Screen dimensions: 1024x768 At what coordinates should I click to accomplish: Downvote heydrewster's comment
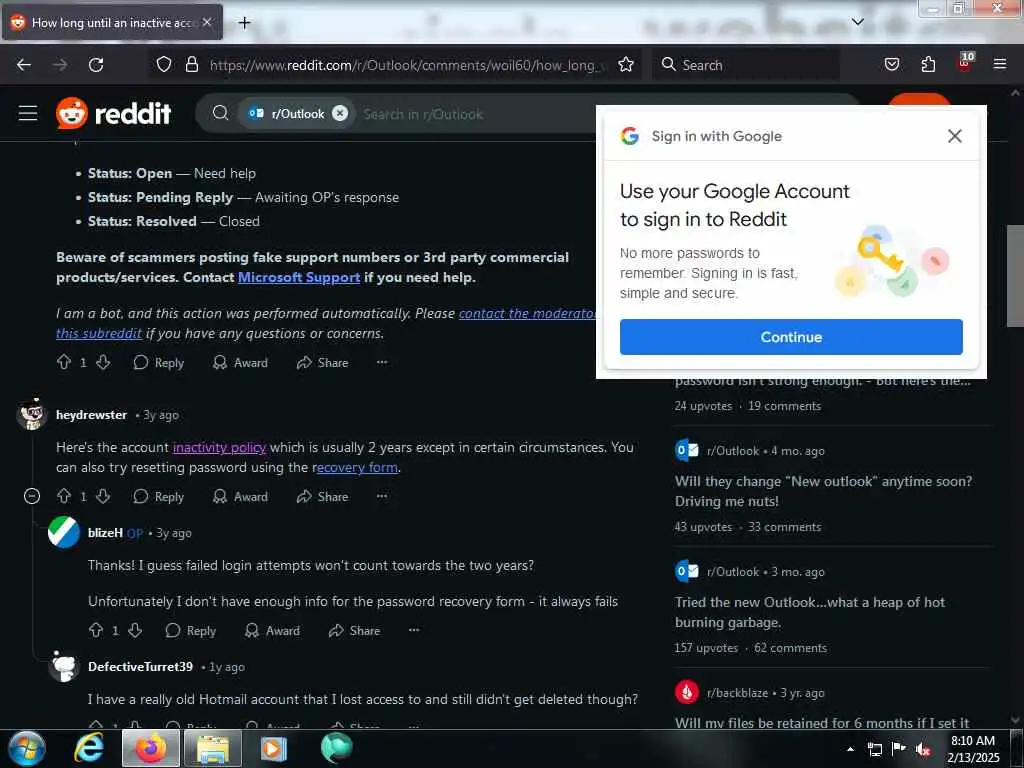[x=103, y=496]
